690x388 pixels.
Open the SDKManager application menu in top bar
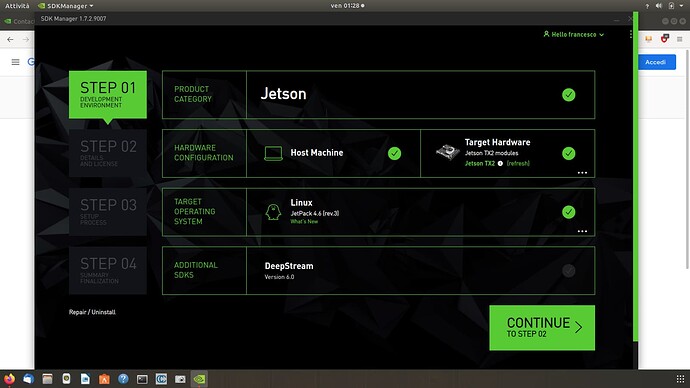[66, 6]
